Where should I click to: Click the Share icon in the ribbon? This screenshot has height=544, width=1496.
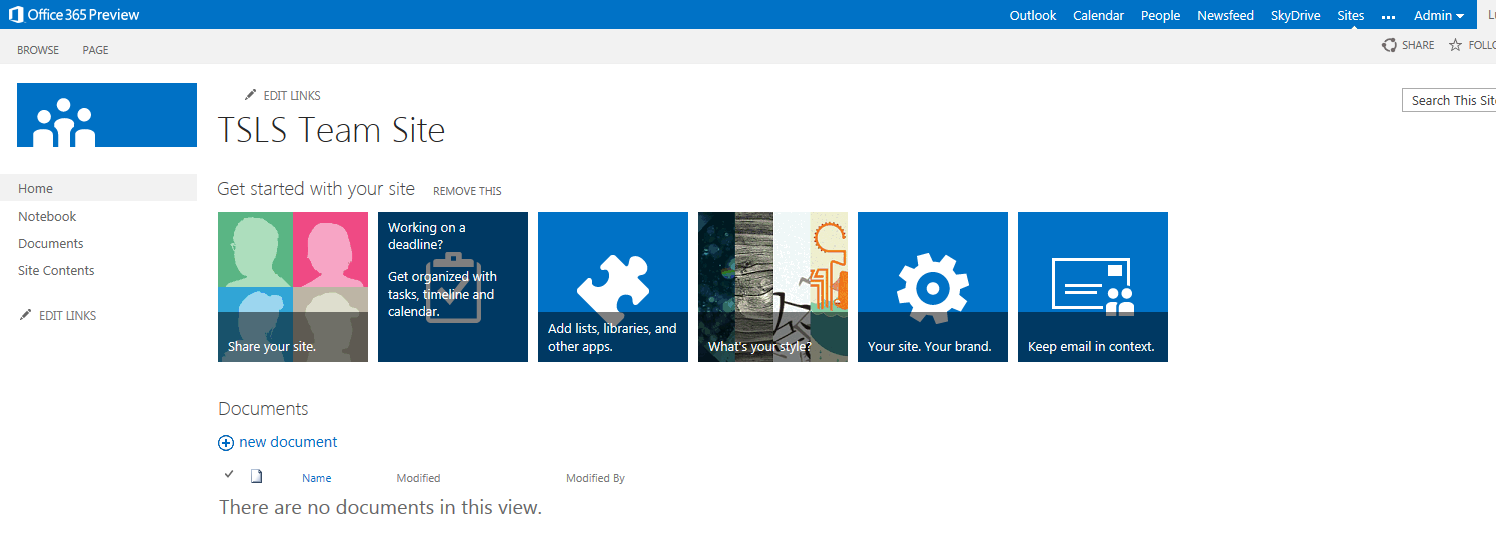click(x=1389, y=45)
